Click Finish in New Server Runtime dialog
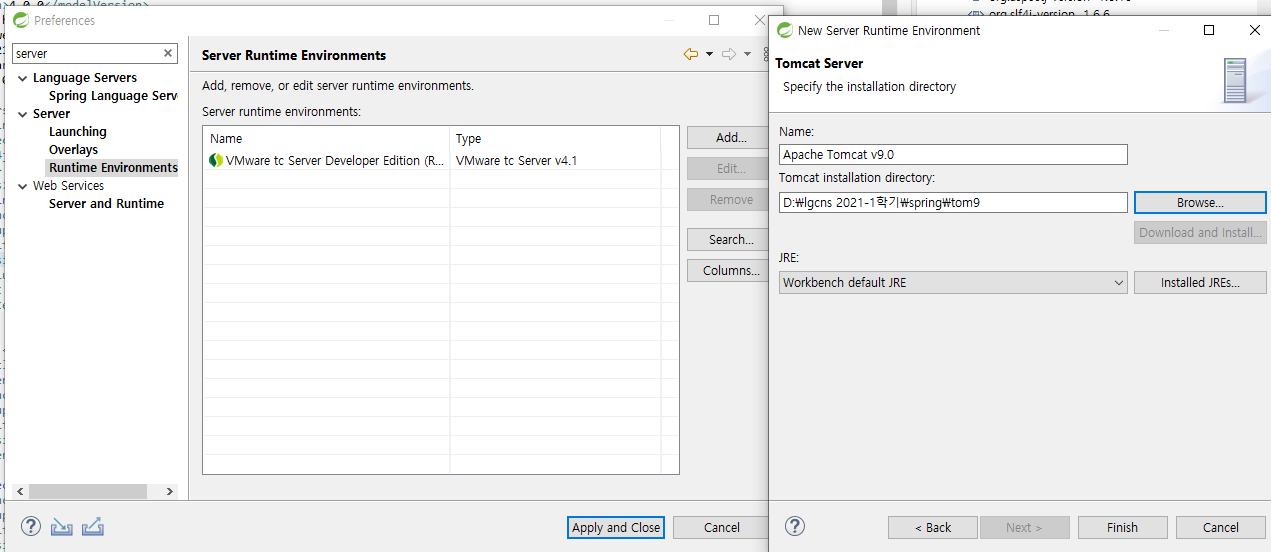 pyautogui.click(x=1122, y=528)
